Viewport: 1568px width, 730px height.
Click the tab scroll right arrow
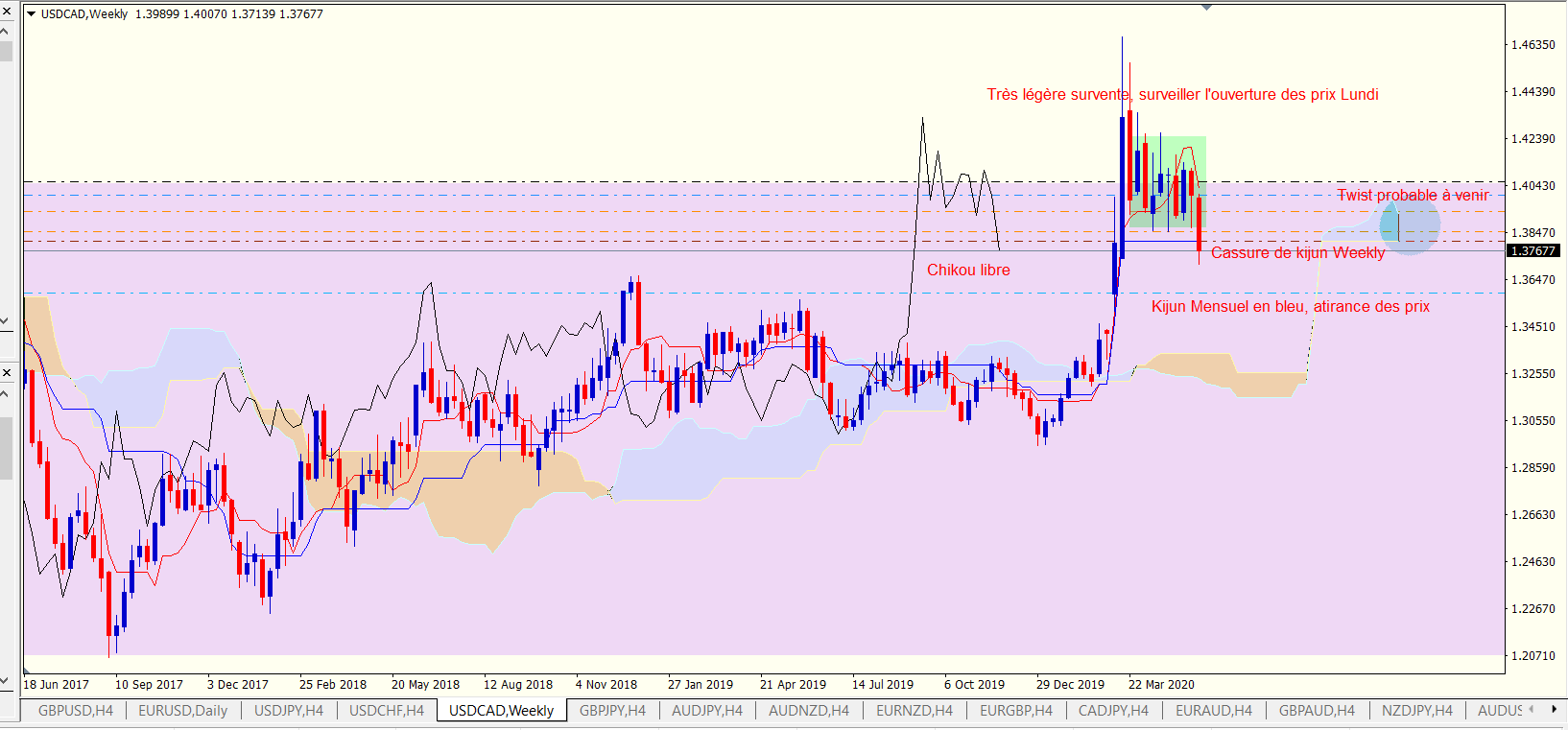pos(1554,710)
